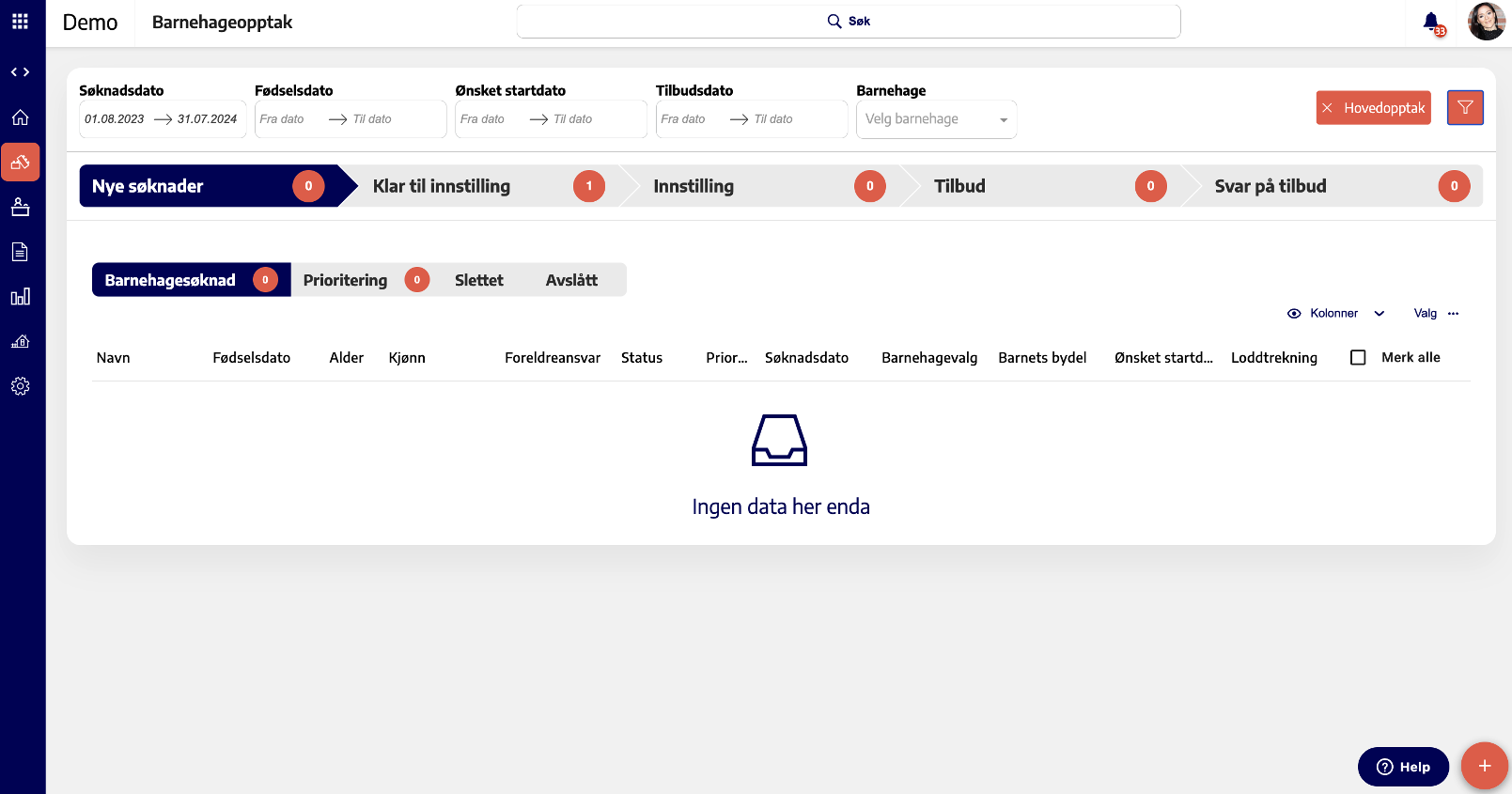Image resolution: width=1512 pixels, height=794 pixels.
Task: Click the Søk search field
Action: (848, 22)
